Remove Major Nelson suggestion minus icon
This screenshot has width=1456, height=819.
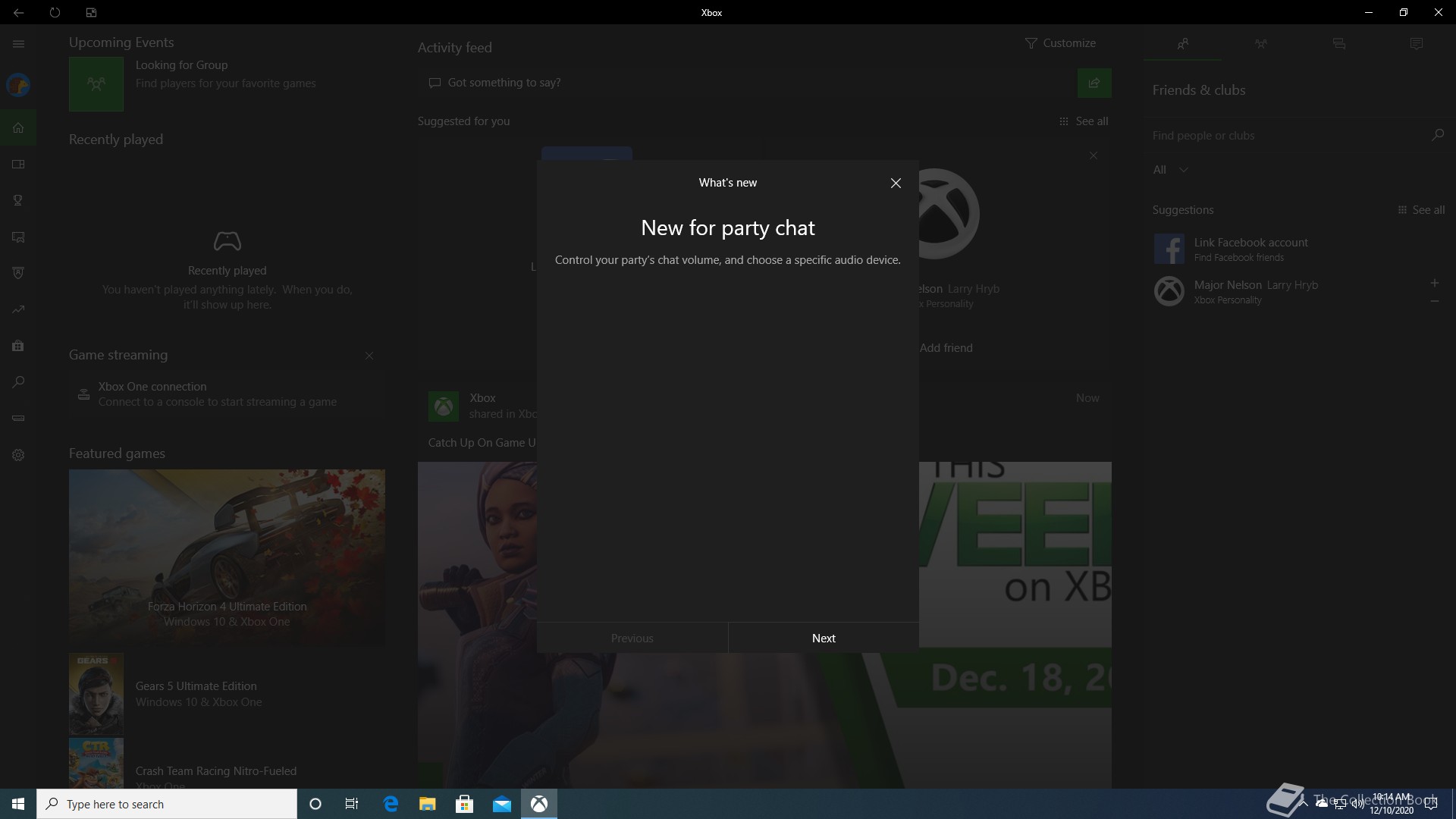pos(1434,301)
